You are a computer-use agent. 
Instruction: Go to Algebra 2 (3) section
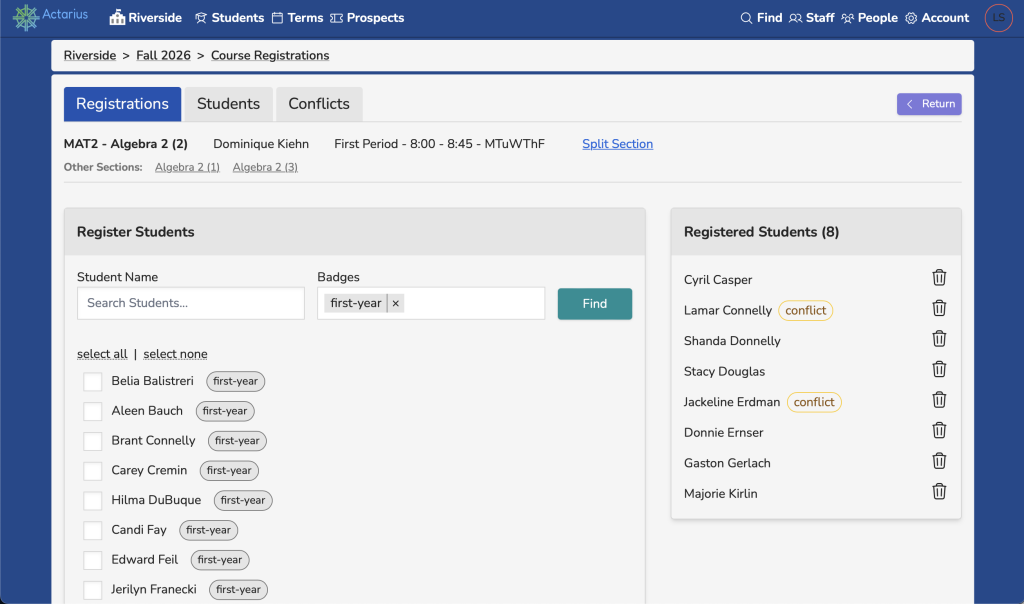click(265, 167)
